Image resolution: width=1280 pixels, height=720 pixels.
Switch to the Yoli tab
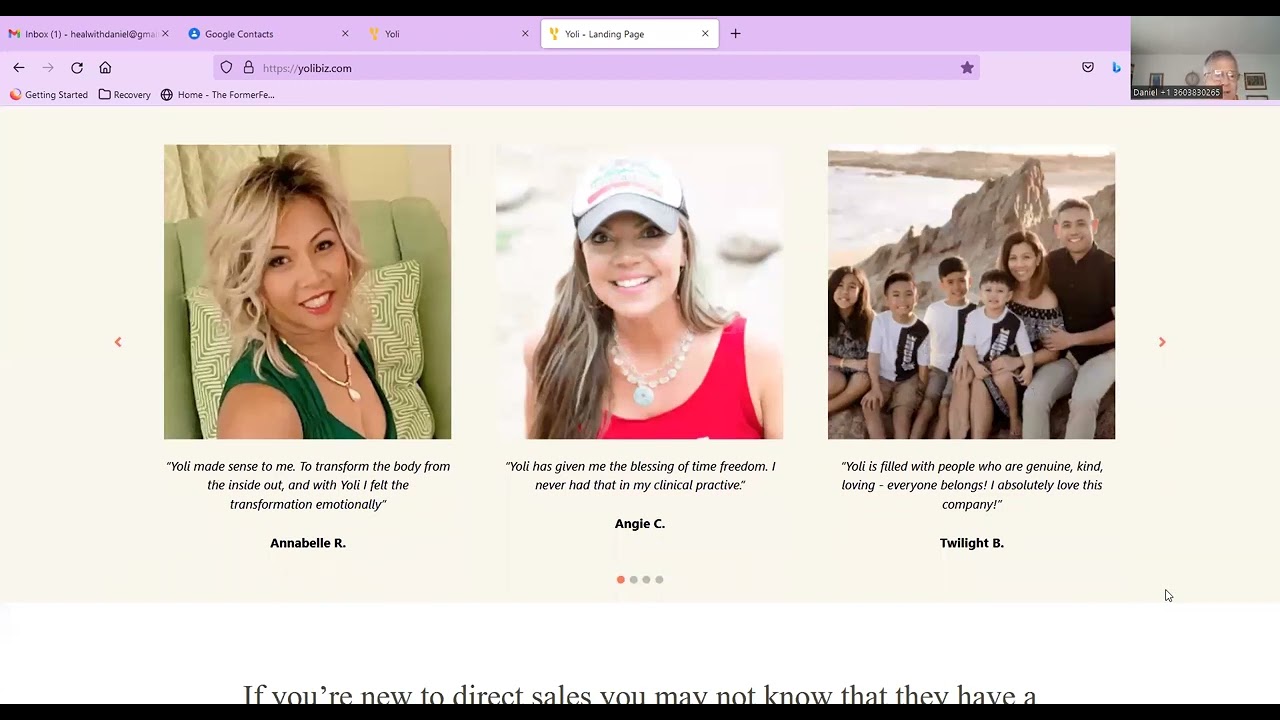(x=448, y=34)
